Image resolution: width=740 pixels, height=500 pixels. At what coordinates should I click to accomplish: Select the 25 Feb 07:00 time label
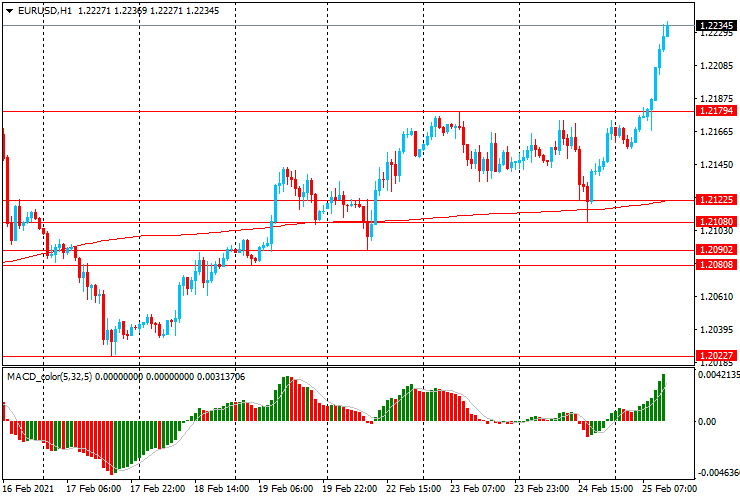(x=669, y=489)
